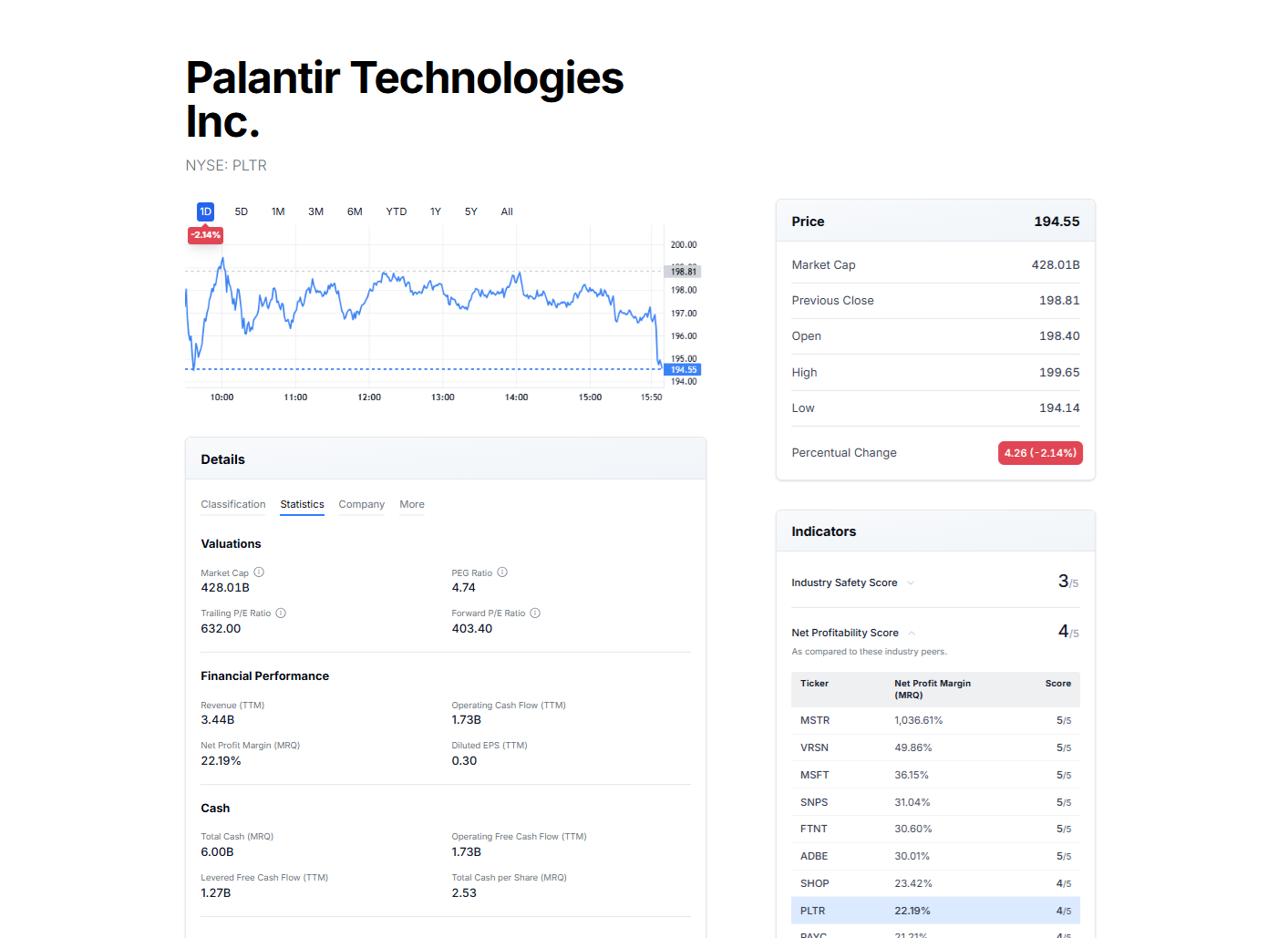Click the 194.55 current price marker on chart
Image resolution: width=1288 pixels, height=938 pixels.
pos(684,370)
